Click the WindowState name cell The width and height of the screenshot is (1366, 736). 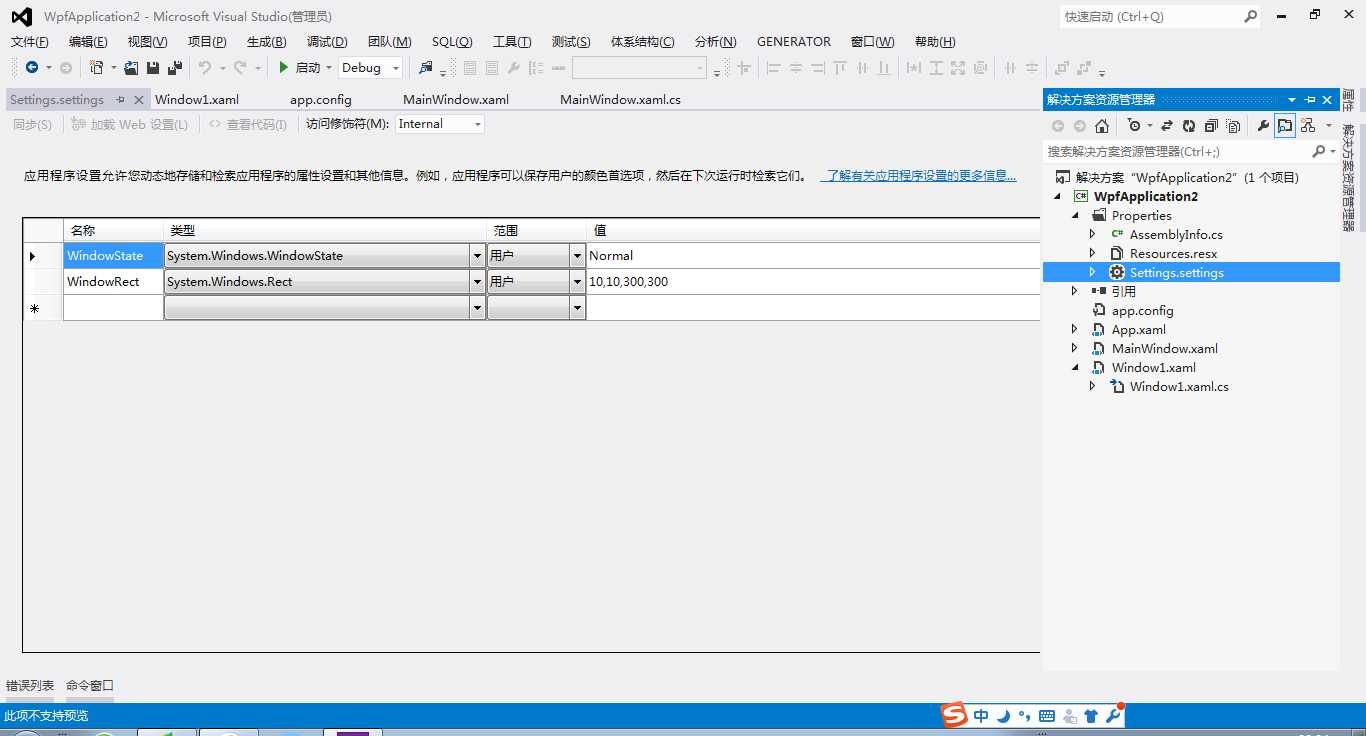113,256
